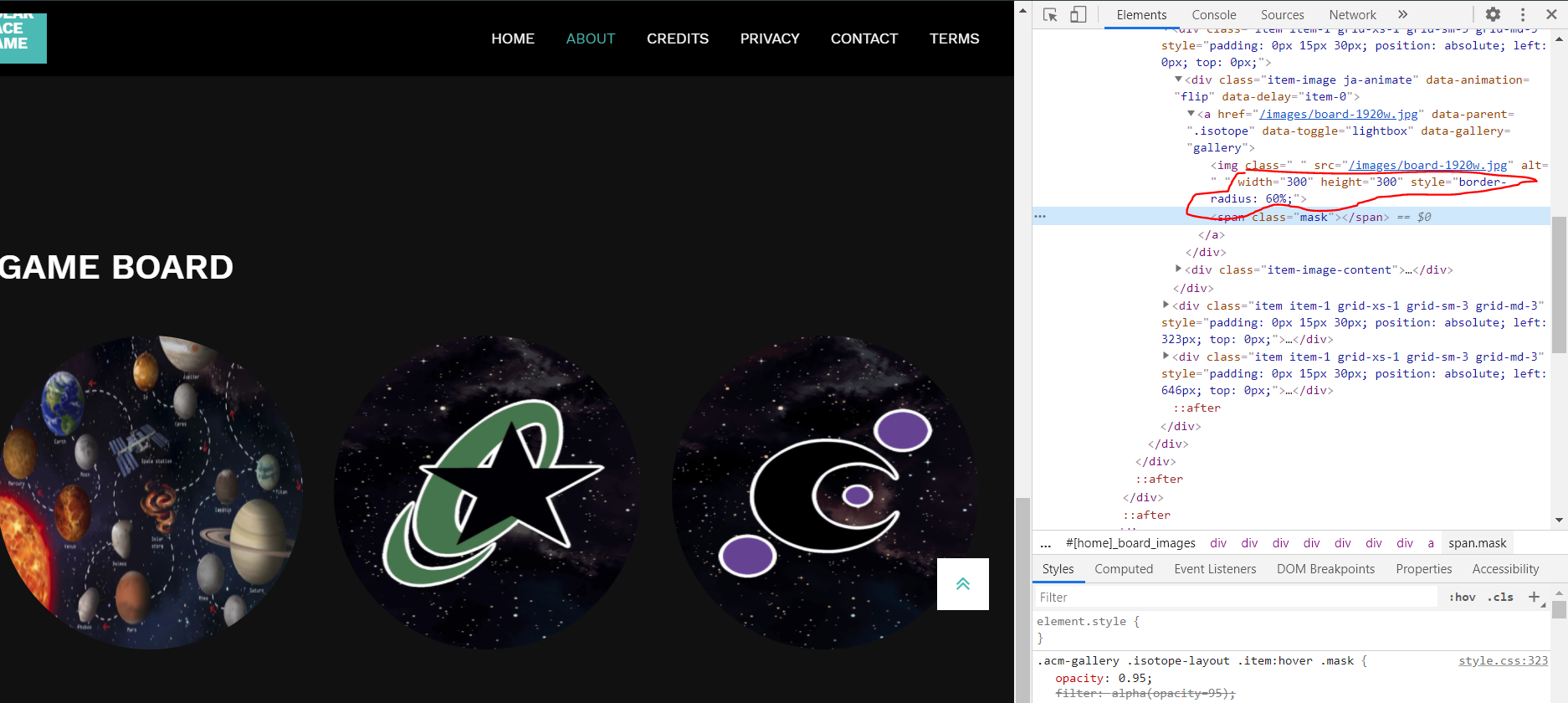This screenshot has height=703, width=1568.
Task: Toggle the .cls element classes button
Action: click(1500, 598)
